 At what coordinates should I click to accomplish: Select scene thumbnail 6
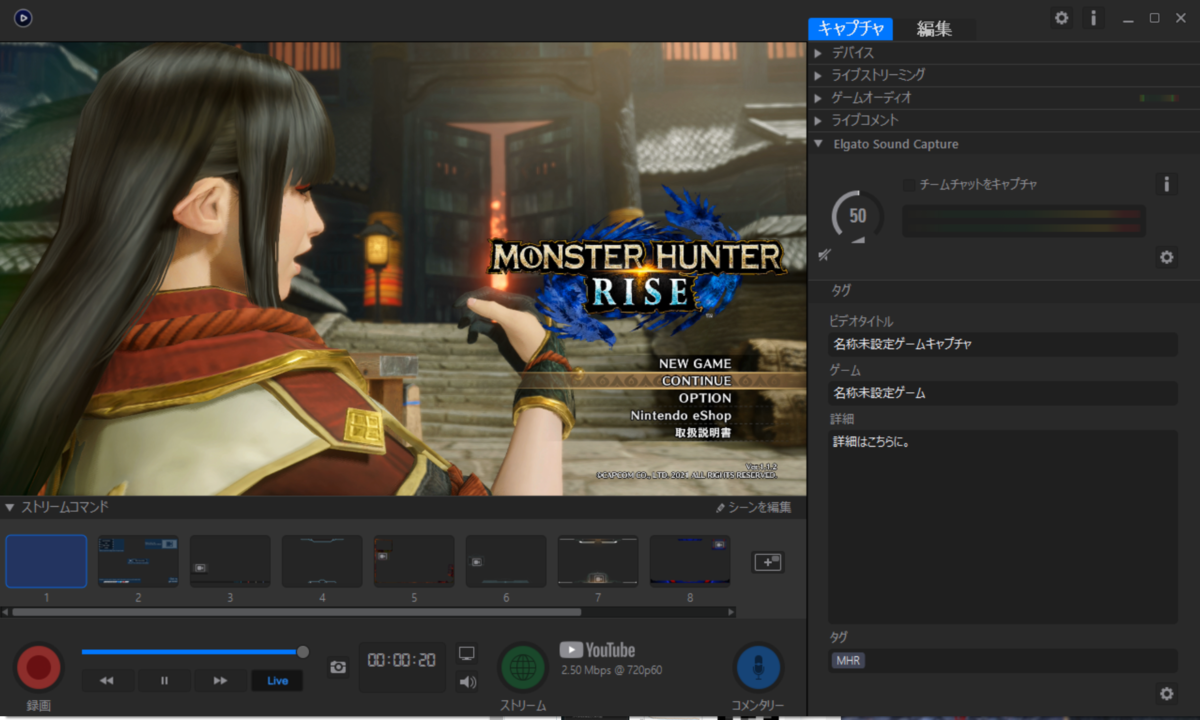506,561
